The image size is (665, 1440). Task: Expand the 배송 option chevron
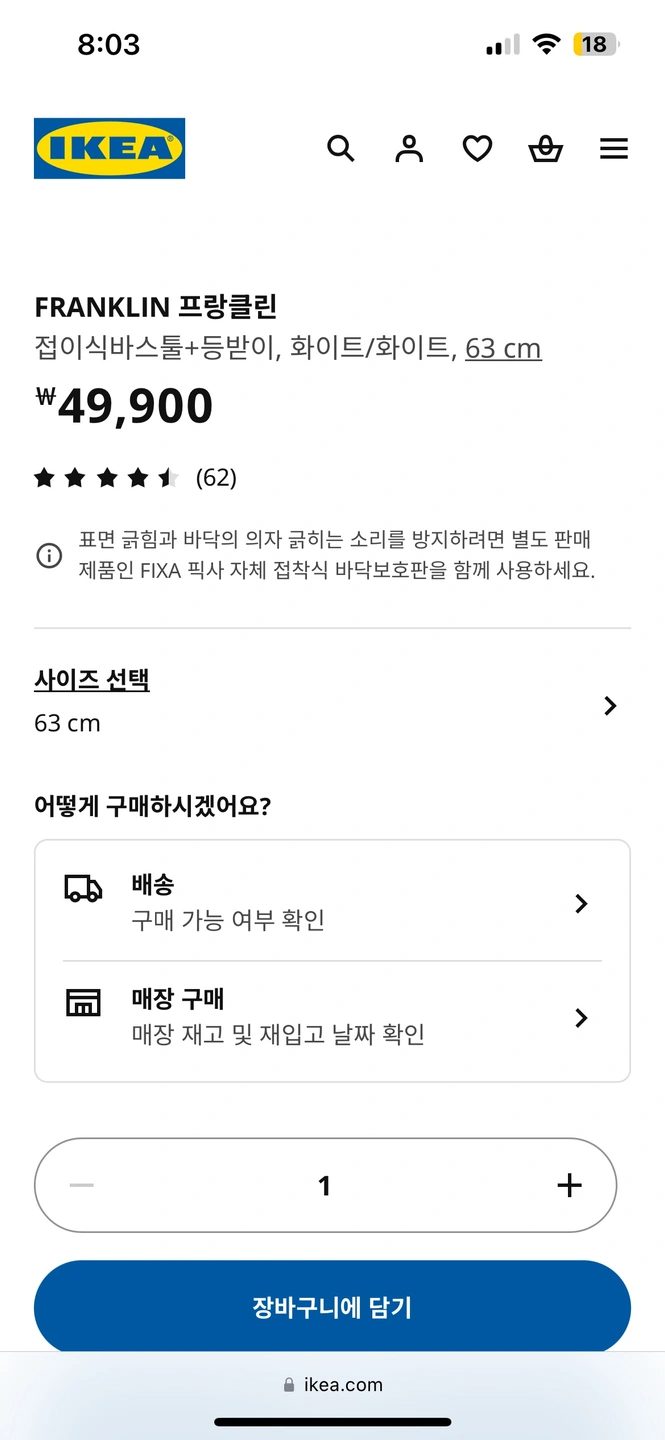click(x=581, y=904)
